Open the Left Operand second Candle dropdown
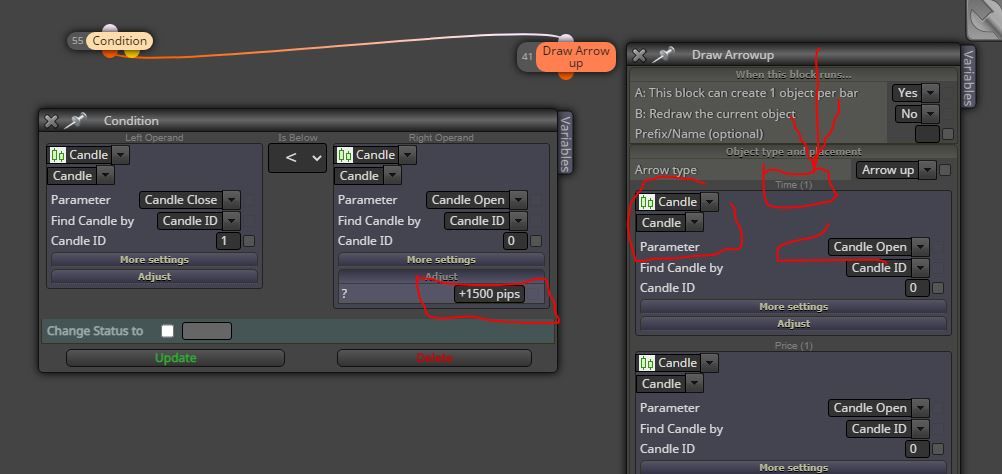 point(81,176)
